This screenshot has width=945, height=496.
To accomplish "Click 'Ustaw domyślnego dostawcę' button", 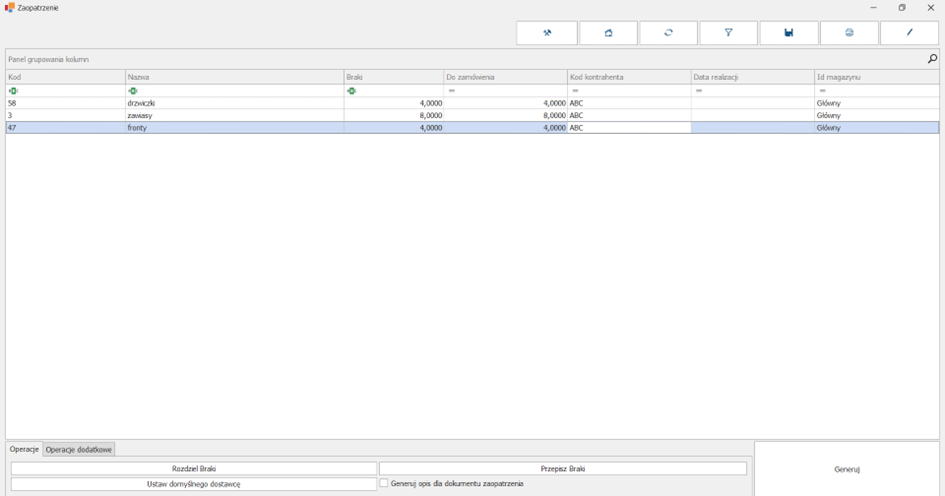I will click(193, 484).
